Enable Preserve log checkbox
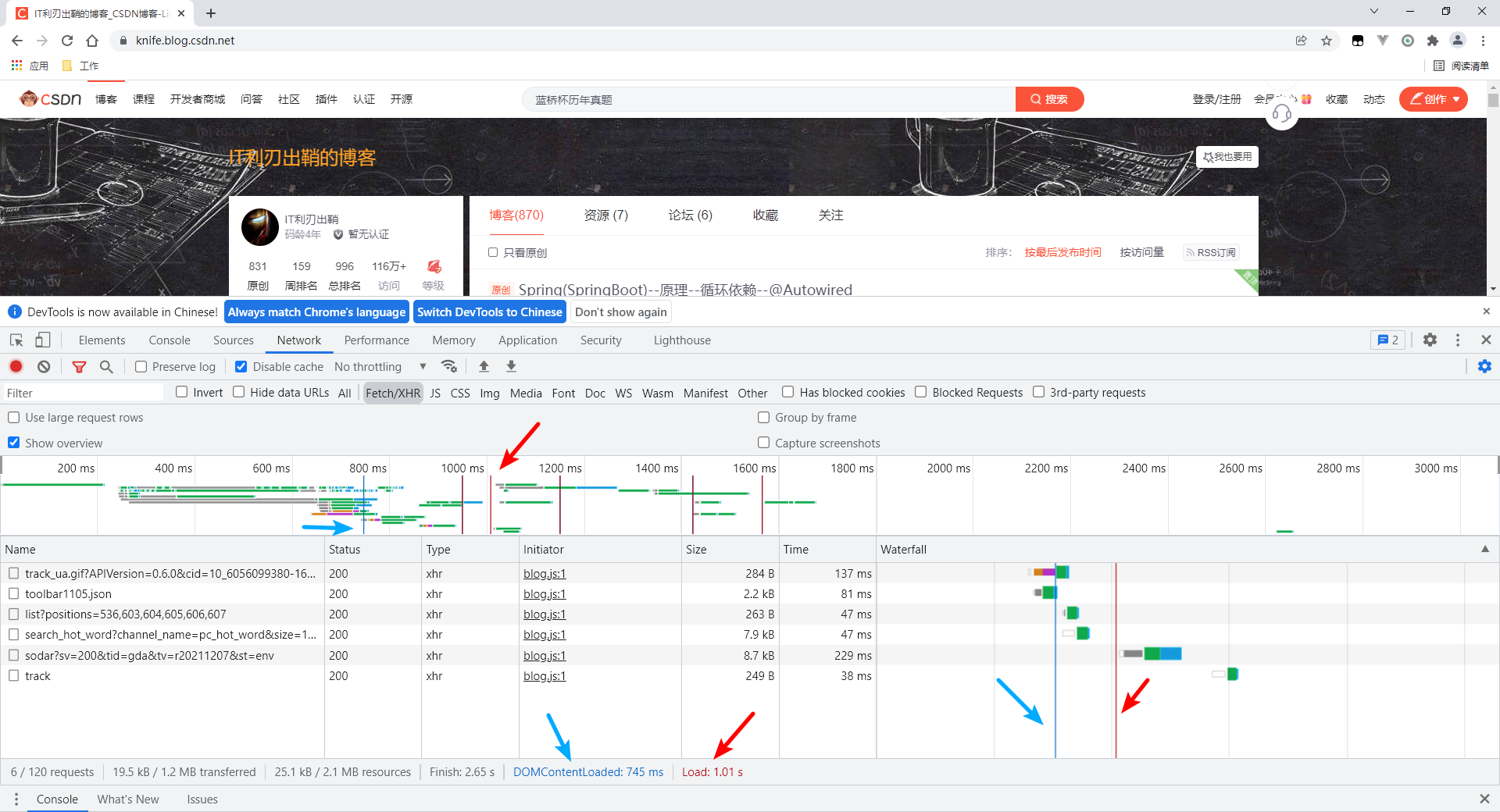 point(141,367)
